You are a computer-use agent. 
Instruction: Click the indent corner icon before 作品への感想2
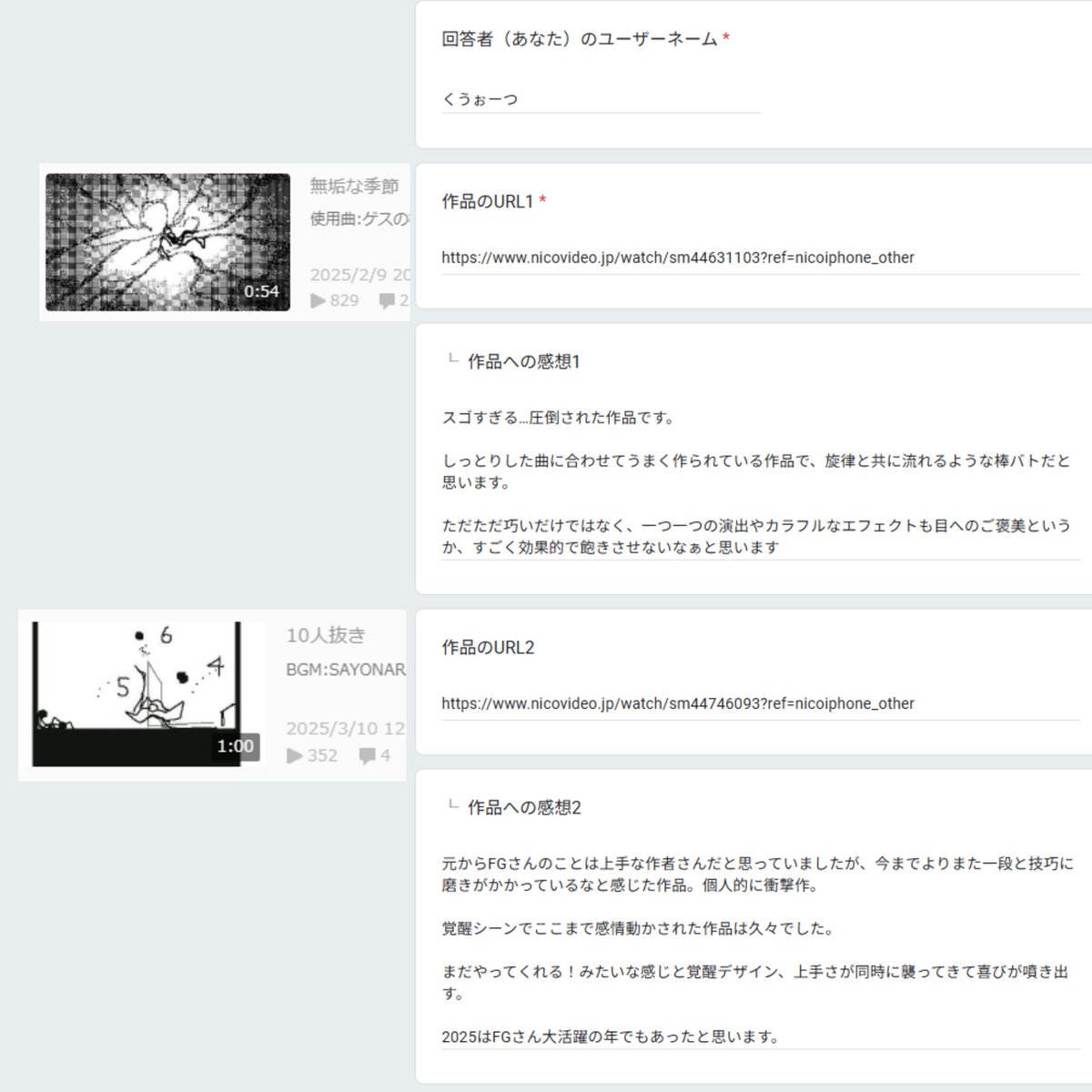tap(451, 806)
